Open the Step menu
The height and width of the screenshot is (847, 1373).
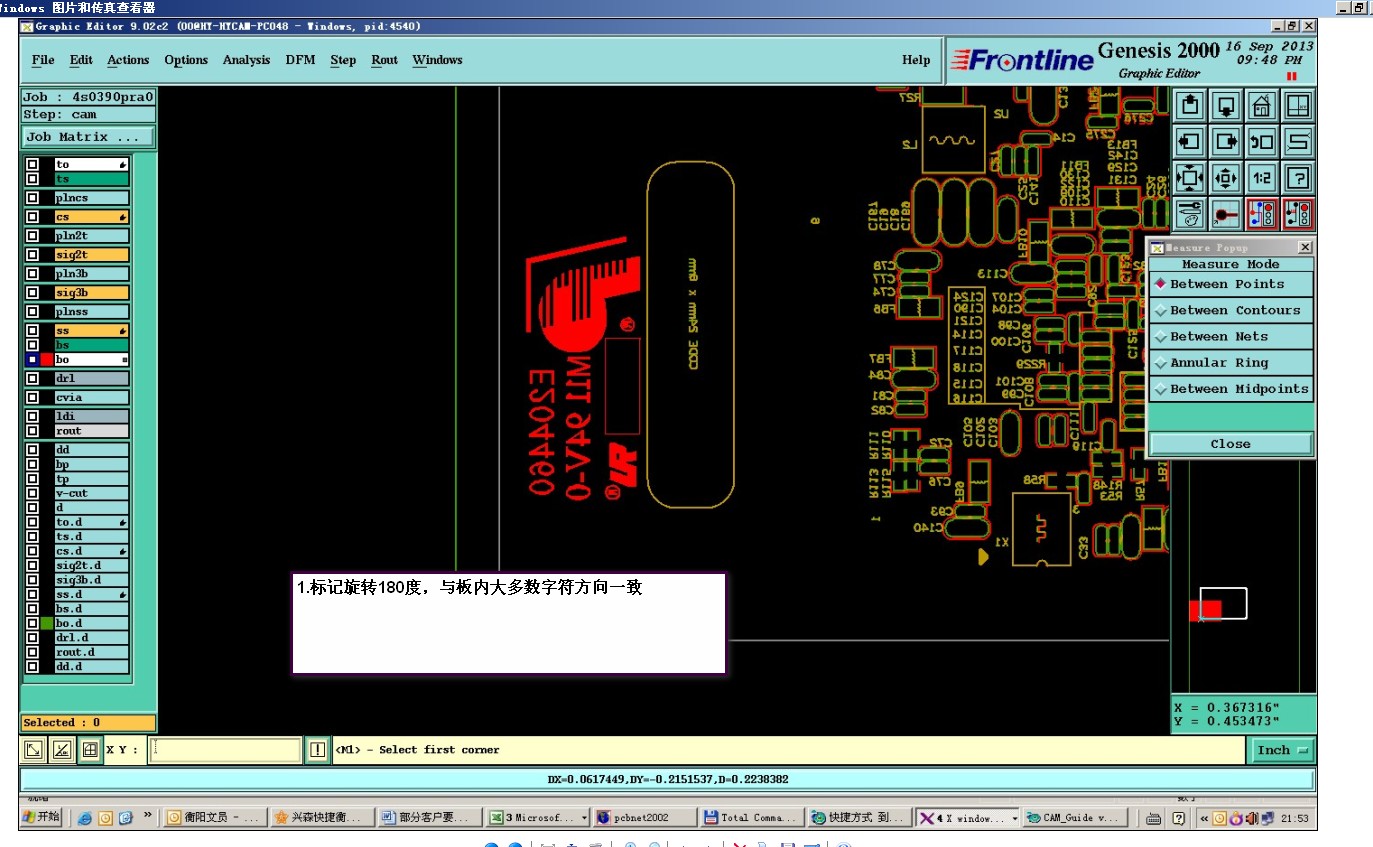[343, 60]
